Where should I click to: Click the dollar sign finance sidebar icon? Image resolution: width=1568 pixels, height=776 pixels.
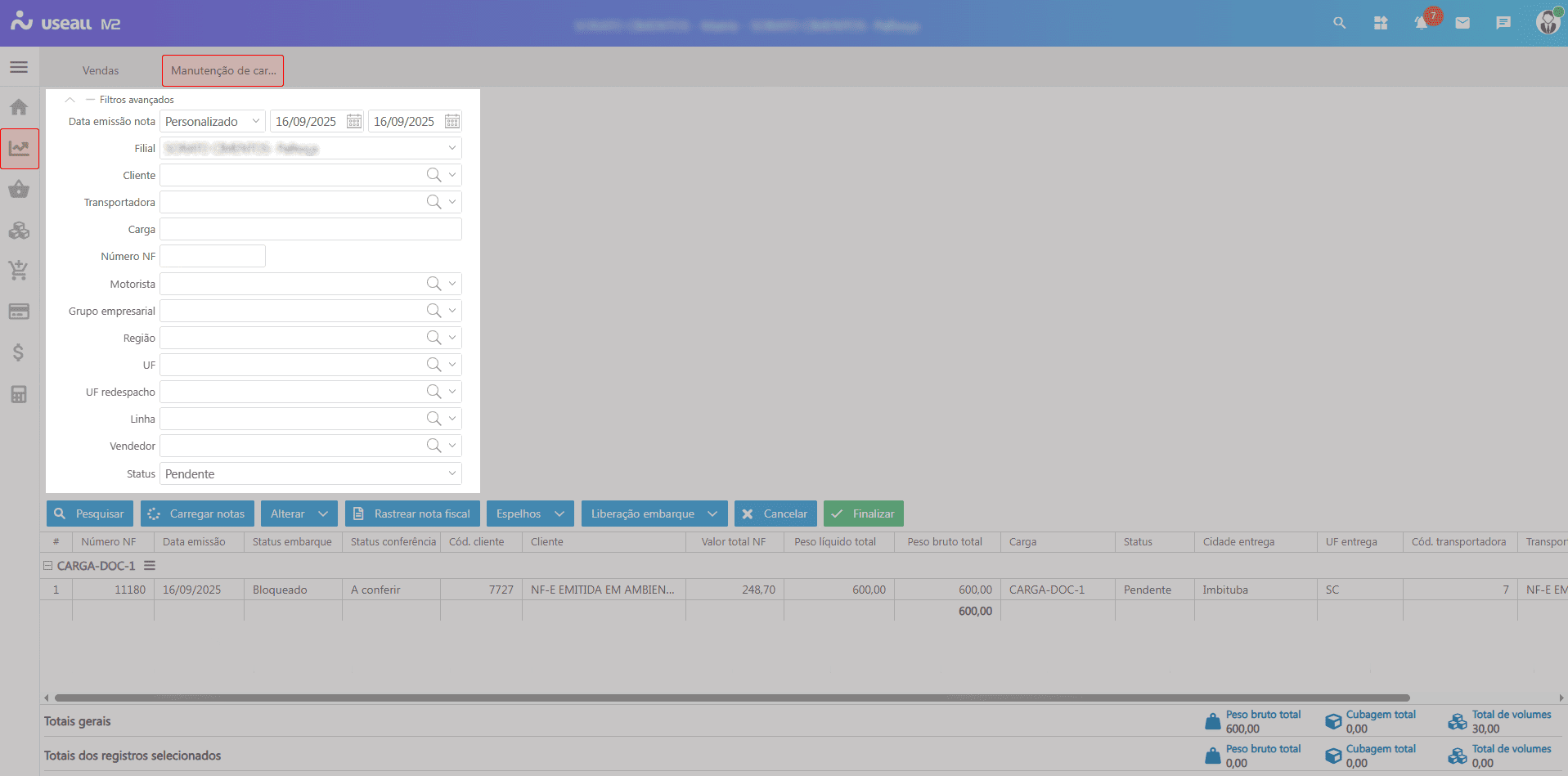pos(19,352)
